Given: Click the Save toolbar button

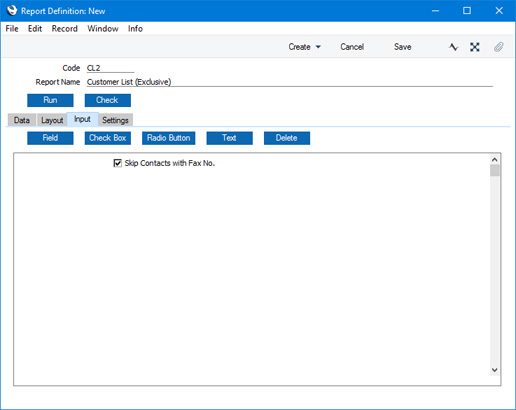Looking at the screenshot, I should [403, 47].
